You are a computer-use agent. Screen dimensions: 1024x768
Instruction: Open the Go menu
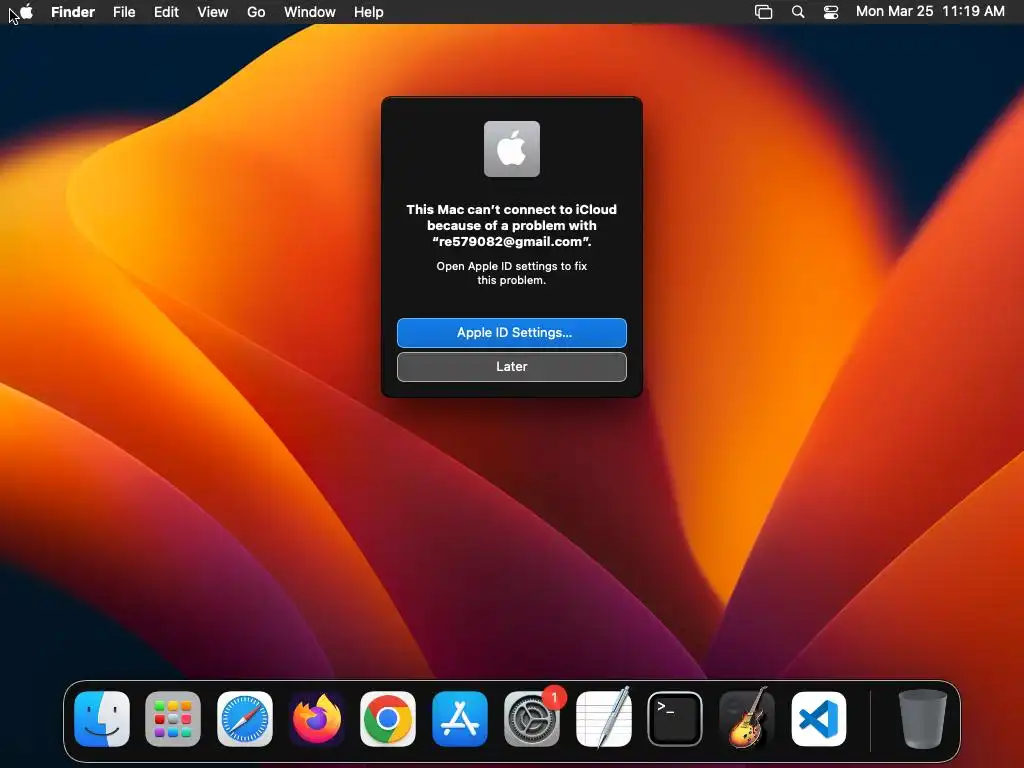click(x=256, y=12)
